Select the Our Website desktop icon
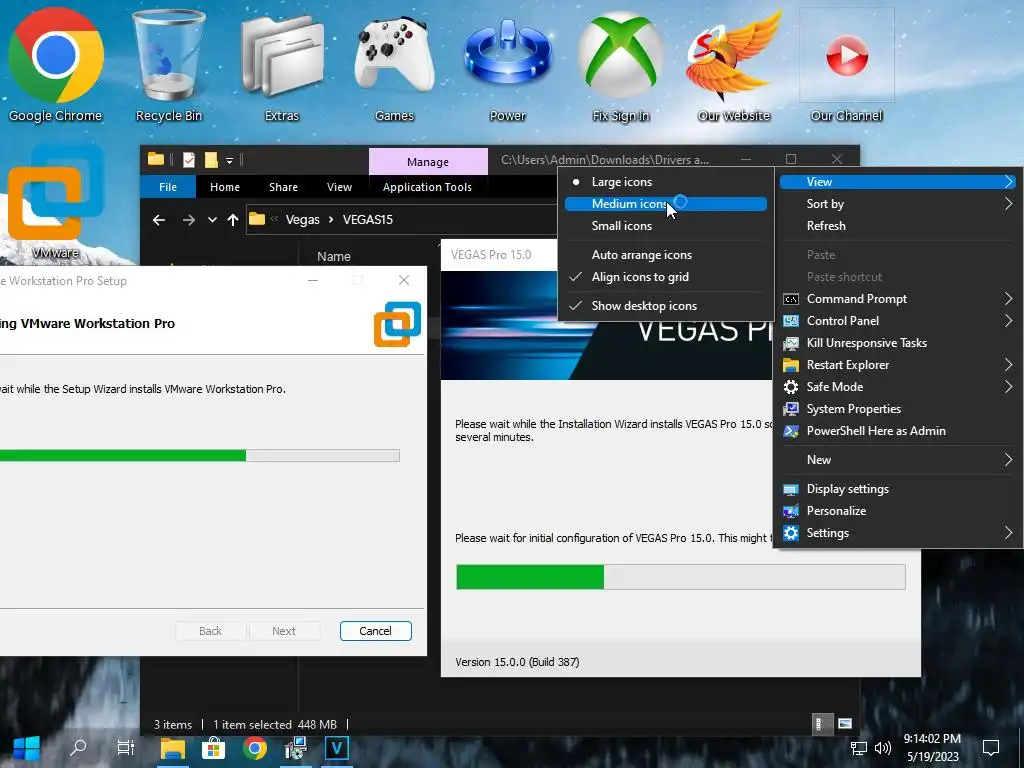1024x768 pixels. pyautogui.click(x=733, y=64)
